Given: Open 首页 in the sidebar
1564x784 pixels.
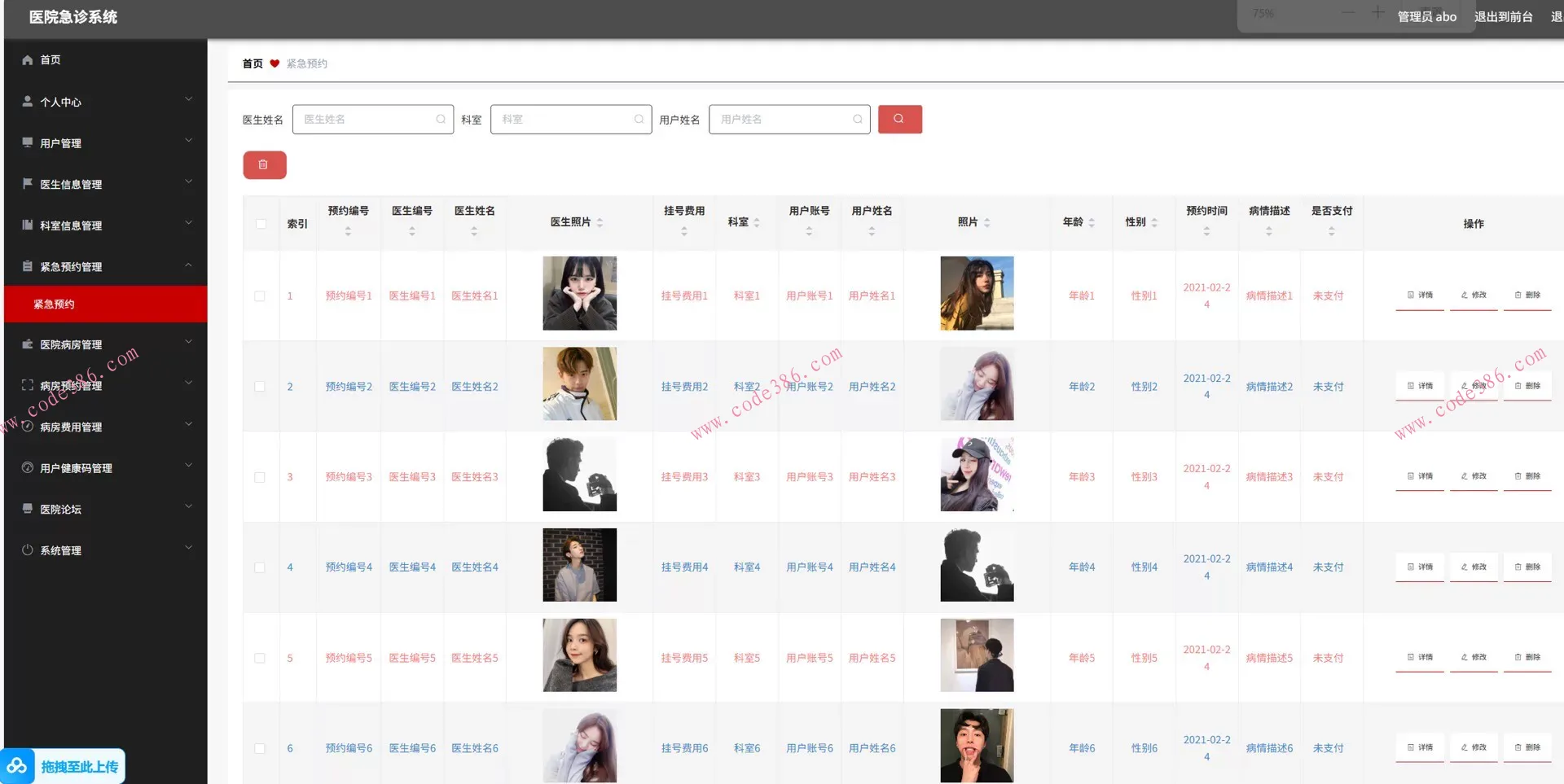Looking at the screenshot, I should (106, 59).
